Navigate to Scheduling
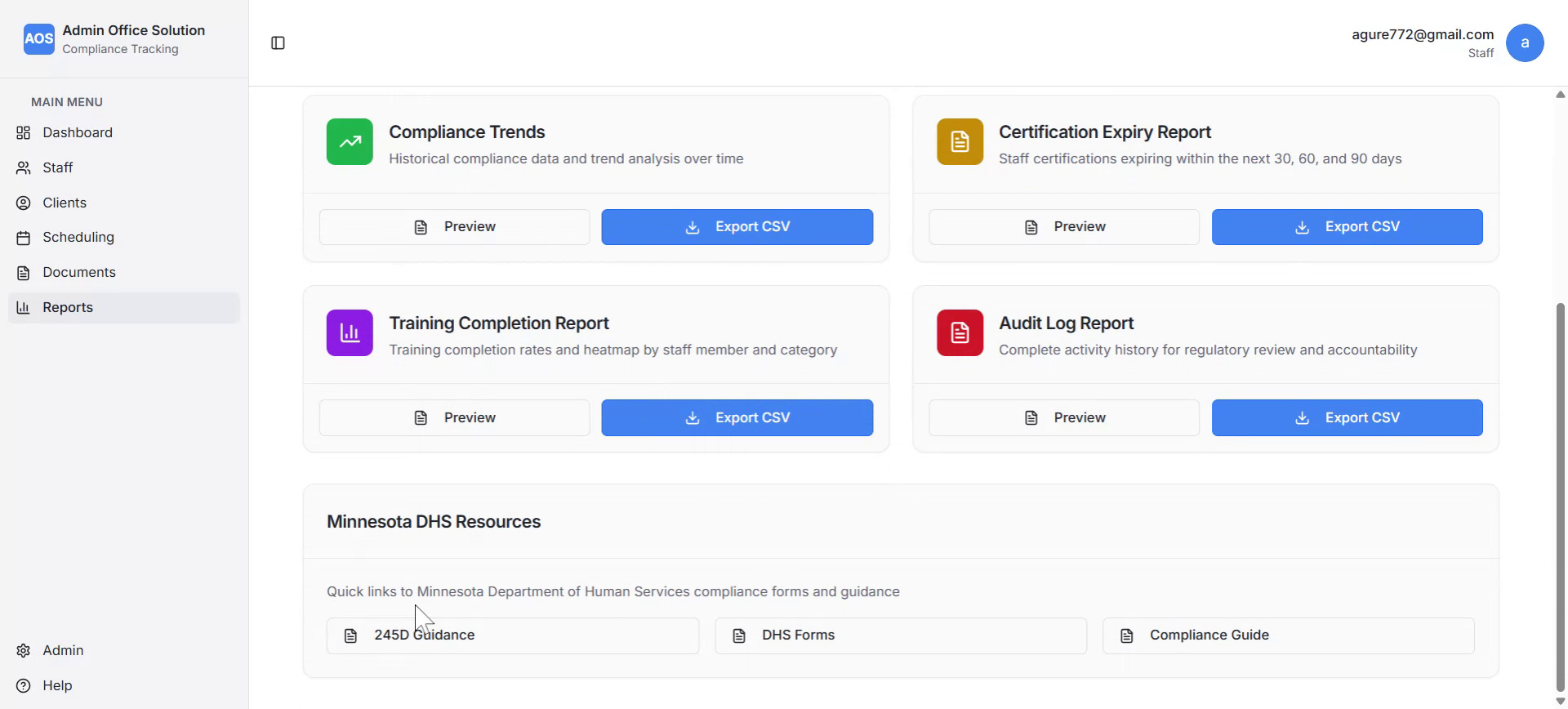The image size is (1568, 709). click(78, 237)
